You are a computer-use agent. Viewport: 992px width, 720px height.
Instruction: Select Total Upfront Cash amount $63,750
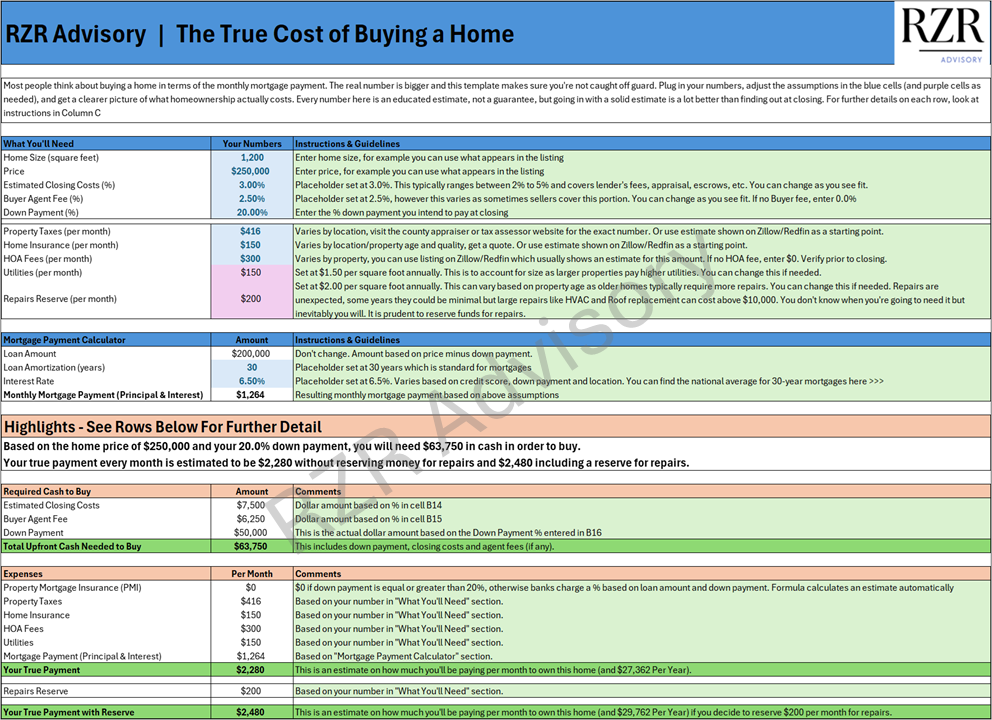point(252,547)
